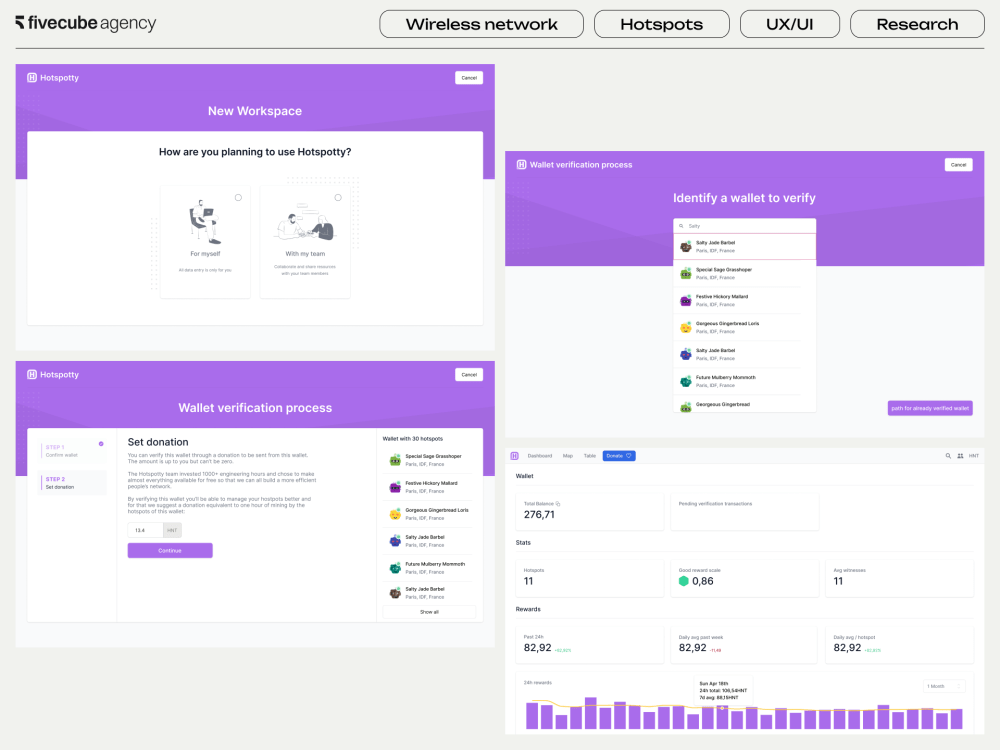Click the wallet search field
This screenshot has width=1000, height=750.
744,226
